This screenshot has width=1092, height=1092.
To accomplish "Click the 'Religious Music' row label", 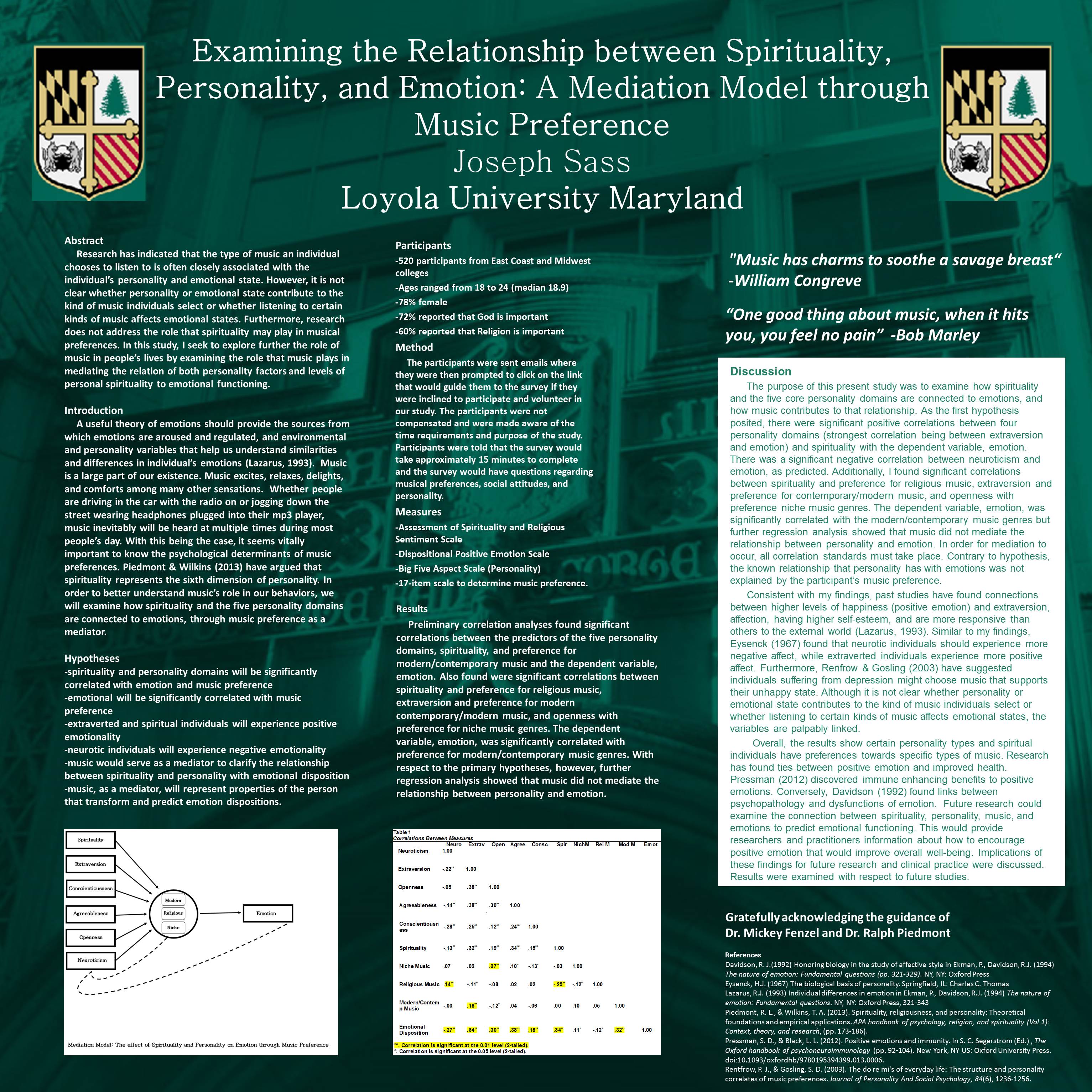I will click(x=419, y=984).
